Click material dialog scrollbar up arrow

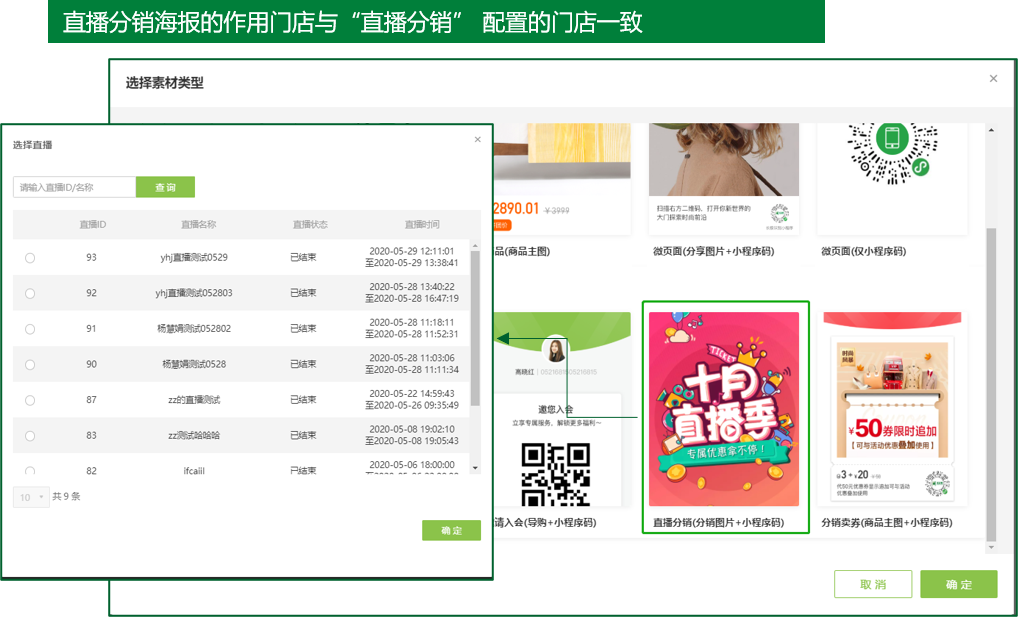coord(991,130)
